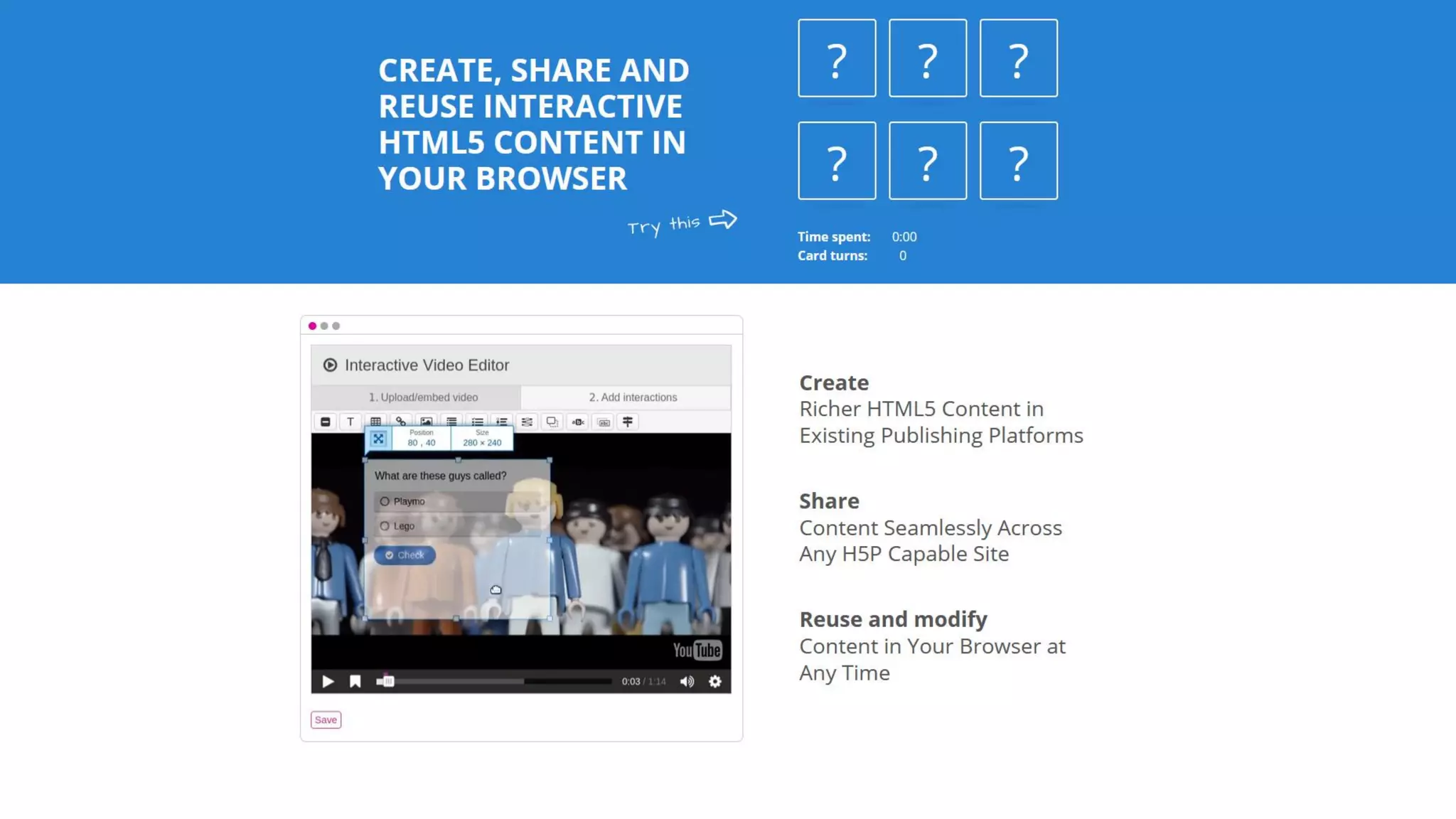Click the Link tool icon
The image size is (1456, 819).
(401, 422)
